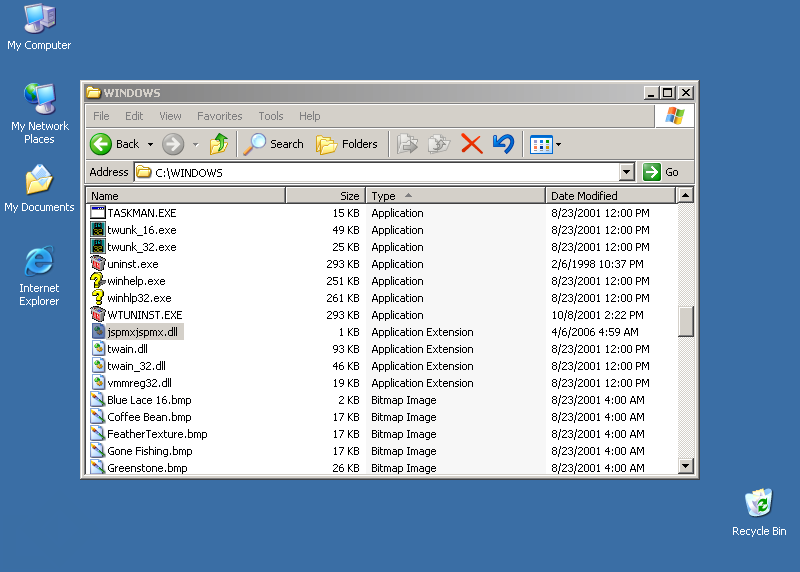Click the blue Undo arrow icon
800x572 pixels.
pos(504,144)
